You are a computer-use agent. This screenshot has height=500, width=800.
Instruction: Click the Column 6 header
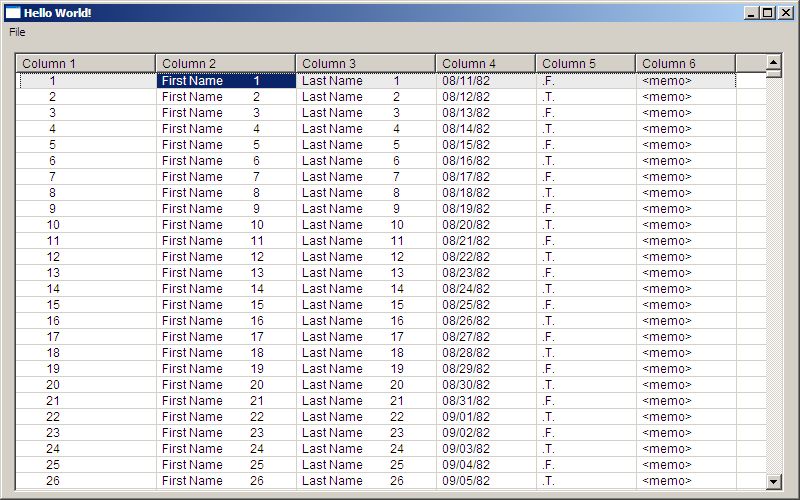[x=685, y=64]
